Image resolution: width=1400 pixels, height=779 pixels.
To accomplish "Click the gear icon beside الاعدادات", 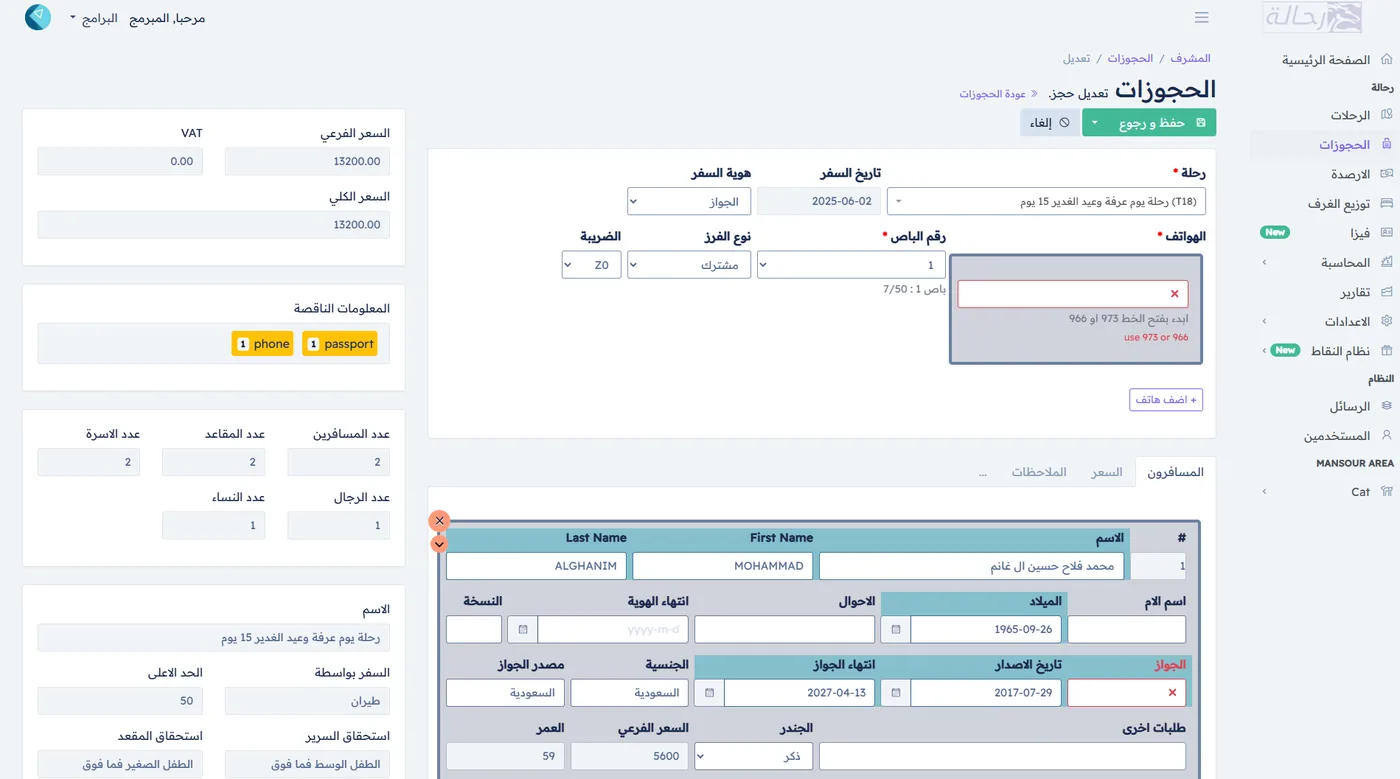I will tap(1386, 321).
